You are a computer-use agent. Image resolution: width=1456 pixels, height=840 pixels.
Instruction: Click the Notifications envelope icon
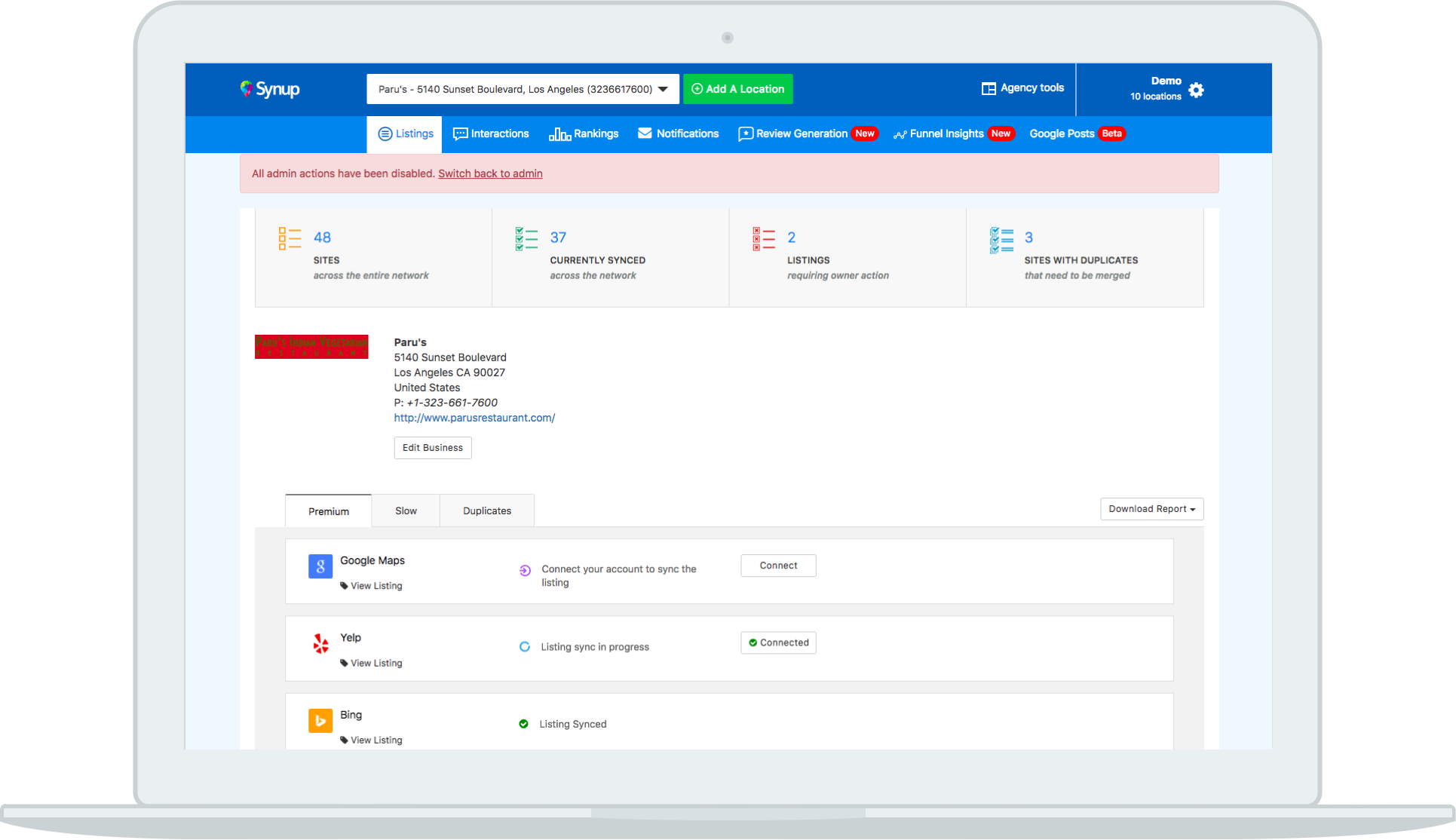(645, 133)
